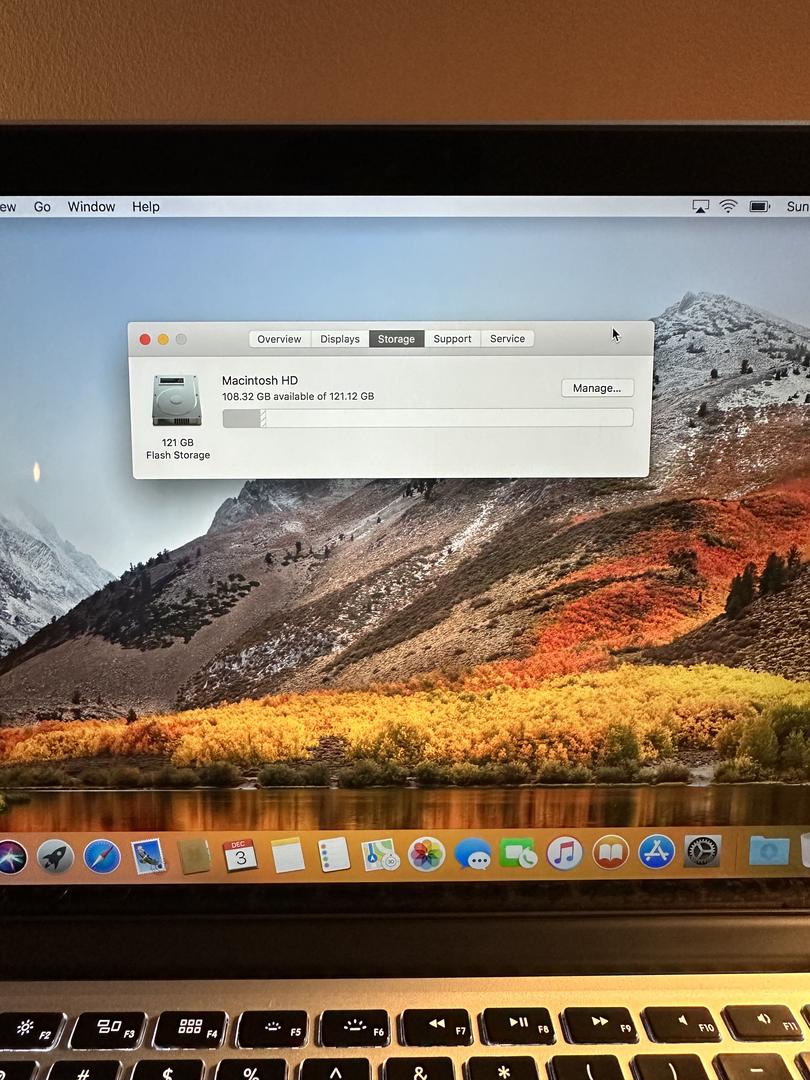Viewport: 810px width, 1080px height.
Task: Click the Macintosh HD storage usage bar
Action: [428, 418]
